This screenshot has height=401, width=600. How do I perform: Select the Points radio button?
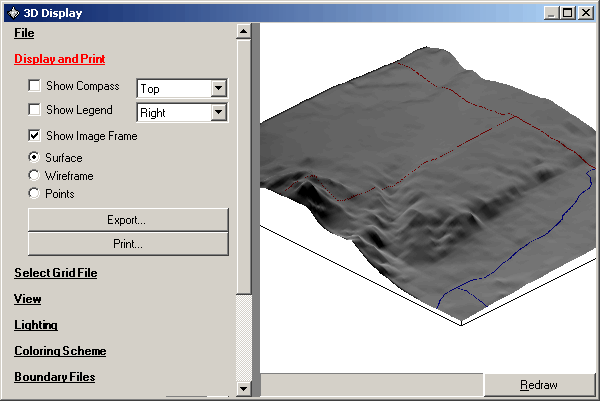pyautogui.click(x=34, y=193)
